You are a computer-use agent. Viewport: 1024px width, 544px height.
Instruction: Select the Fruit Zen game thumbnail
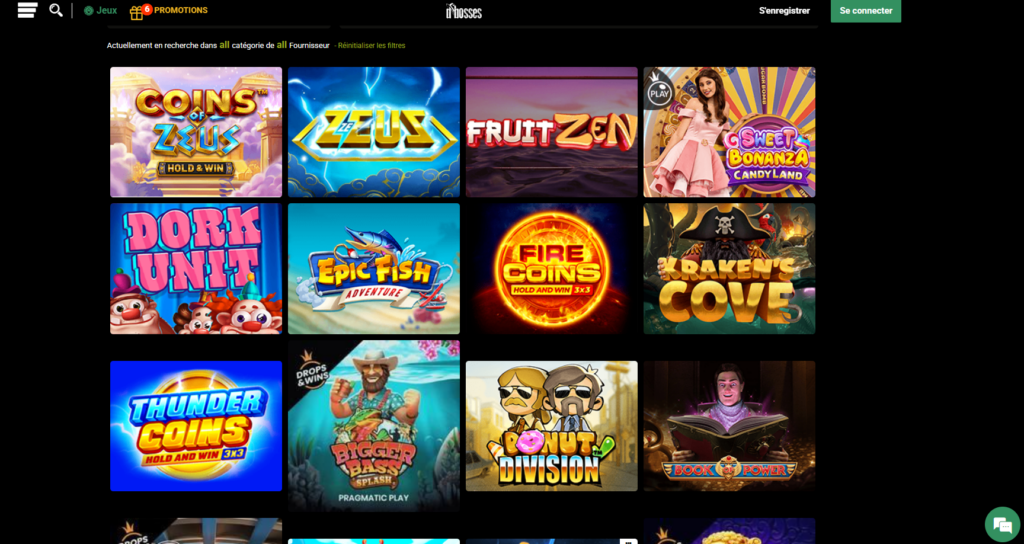(551, 132)
